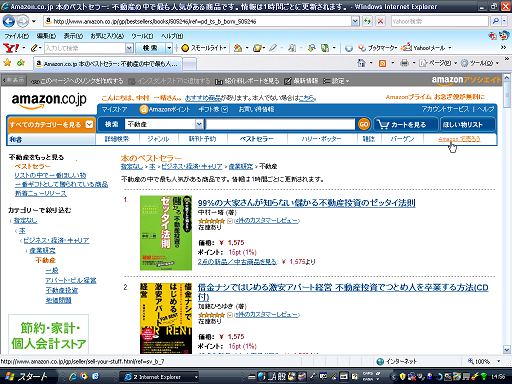Click the Add to Favorites icon
Image resolution: width=512 pixels, height=384 pixels.
(21, 63)
